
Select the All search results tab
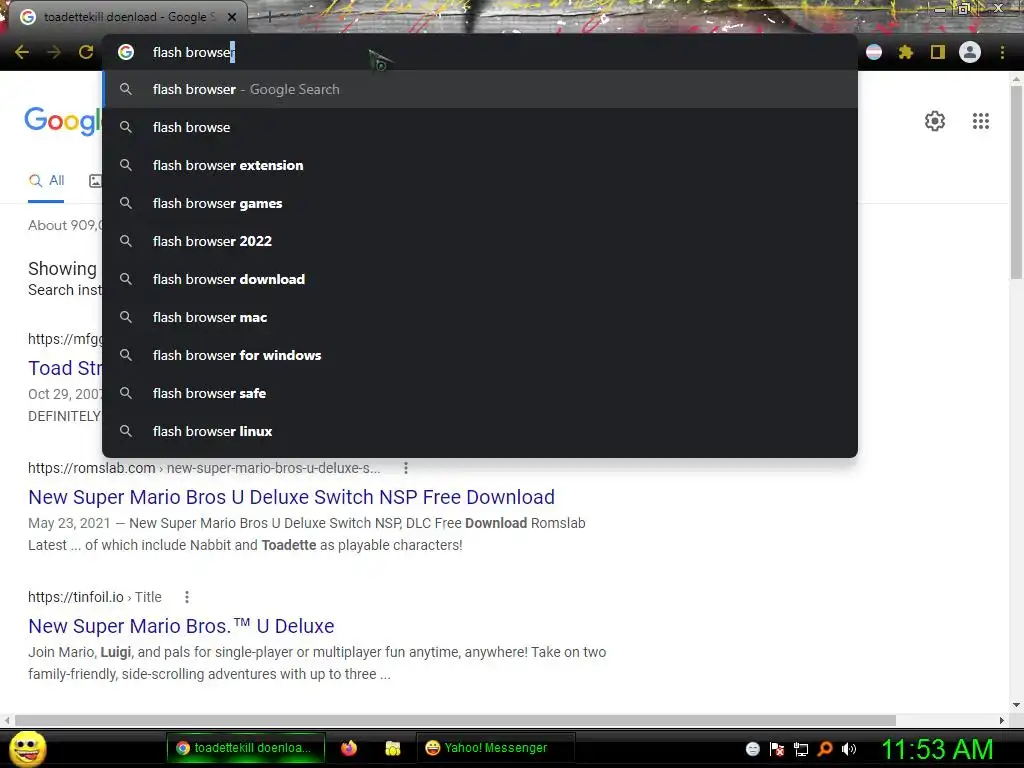point(46,181)
